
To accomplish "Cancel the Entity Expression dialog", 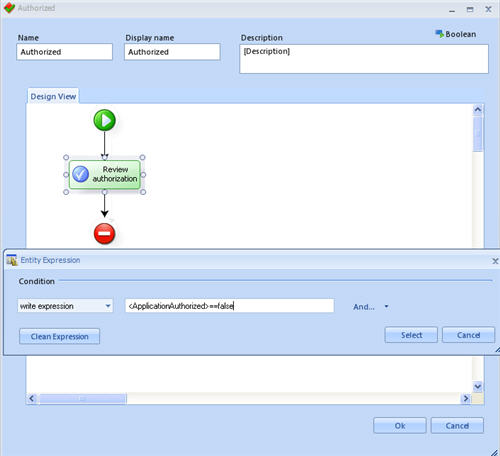I will click(468, 335).
